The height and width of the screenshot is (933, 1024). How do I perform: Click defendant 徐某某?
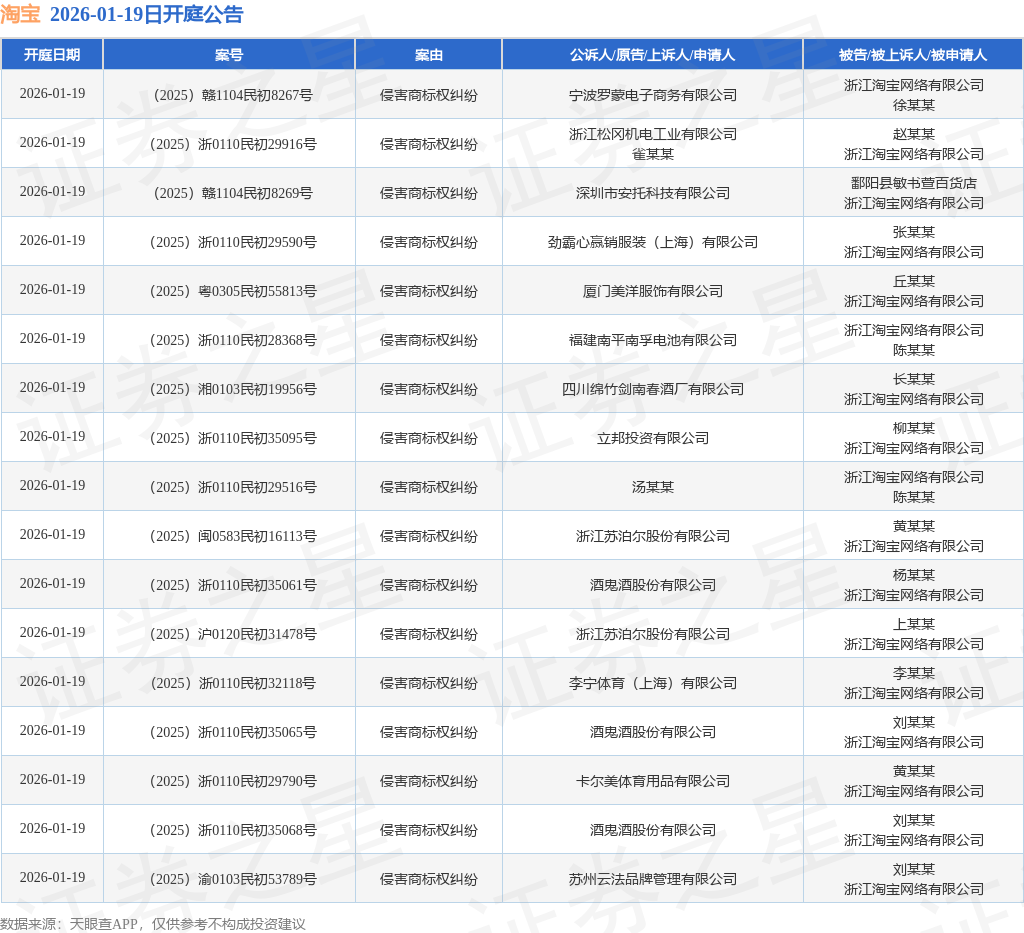point(914,105)
